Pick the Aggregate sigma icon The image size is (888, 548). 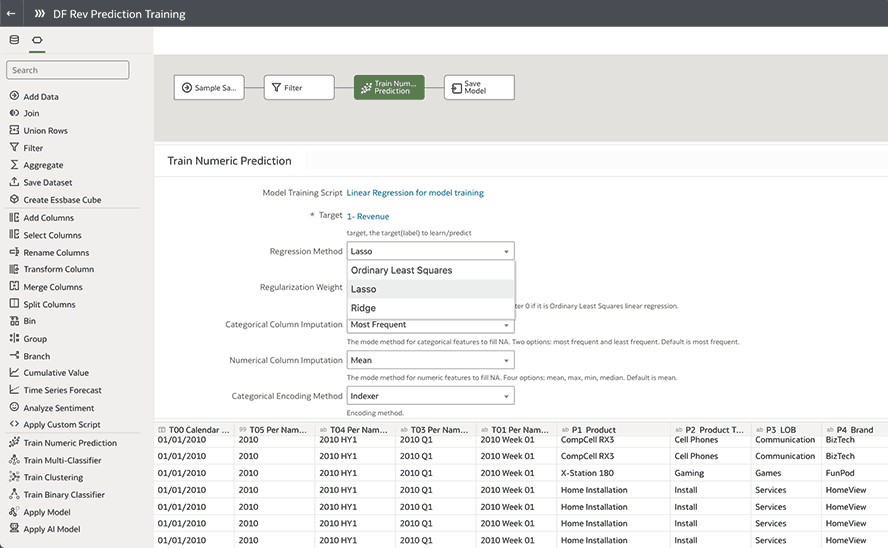(x=14, y=165)
